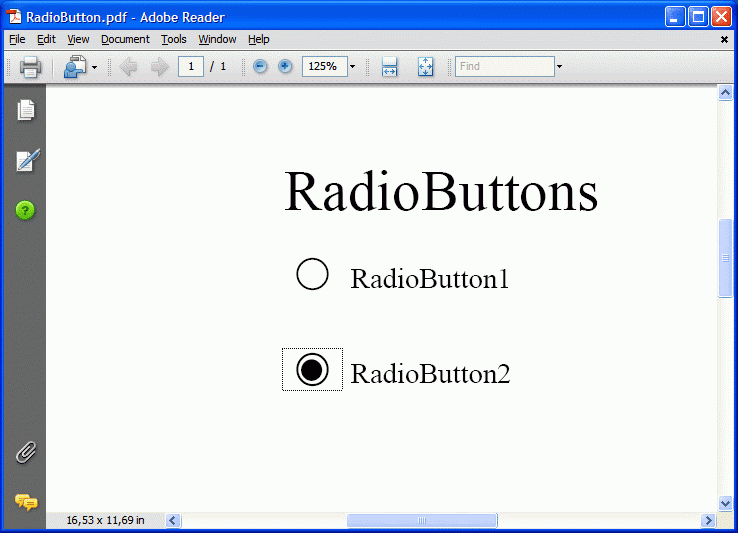Open the Find options dropdown arrow
The height and width of the screenshot is (533, 738).
[559, 66]
